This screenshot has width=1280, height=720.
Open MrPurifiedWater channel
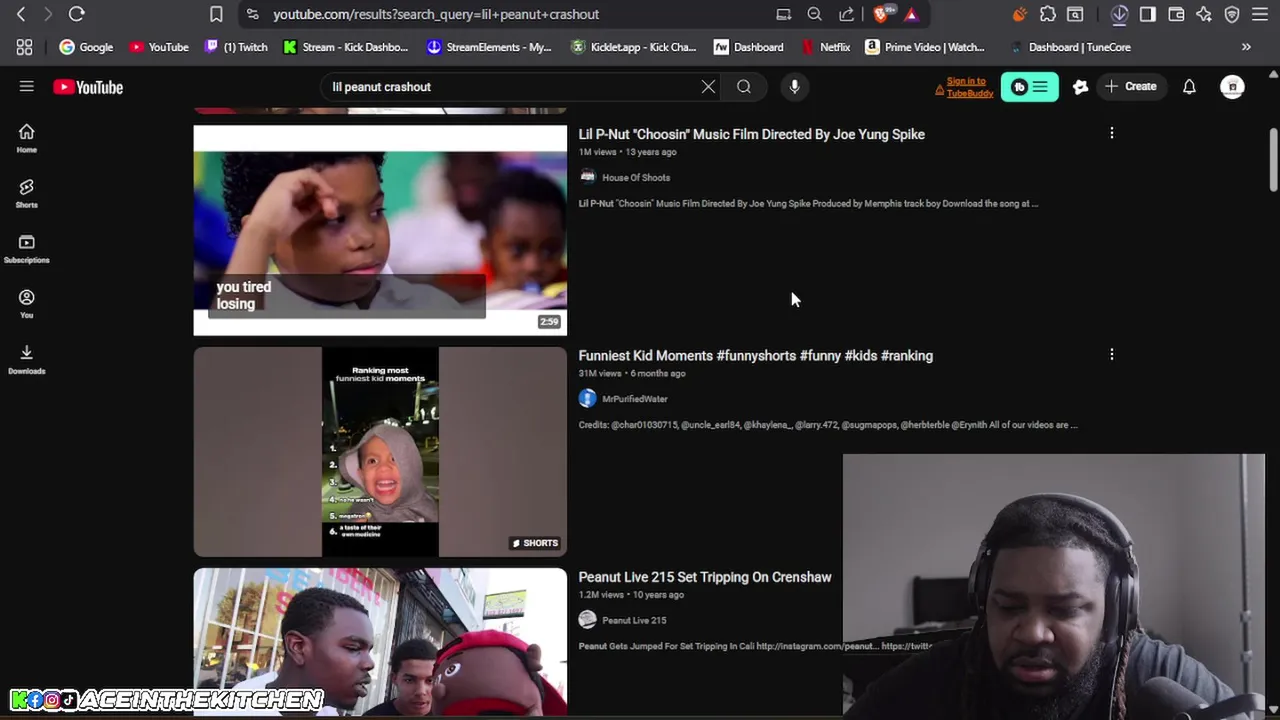[x=635, y=399]
